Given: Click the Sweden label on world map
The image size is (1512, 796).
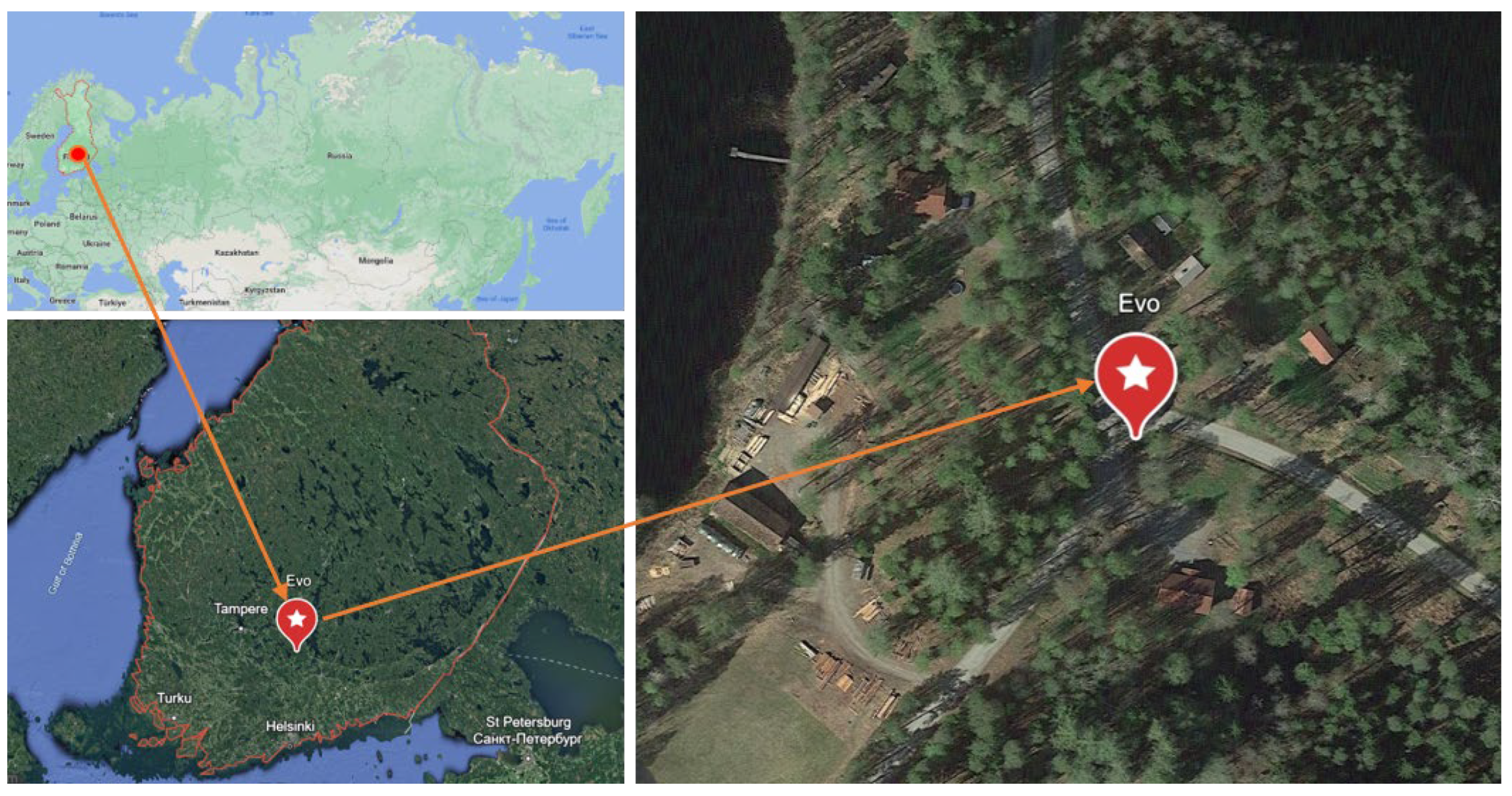Looking at the screenshot, I should pos(40,136).
